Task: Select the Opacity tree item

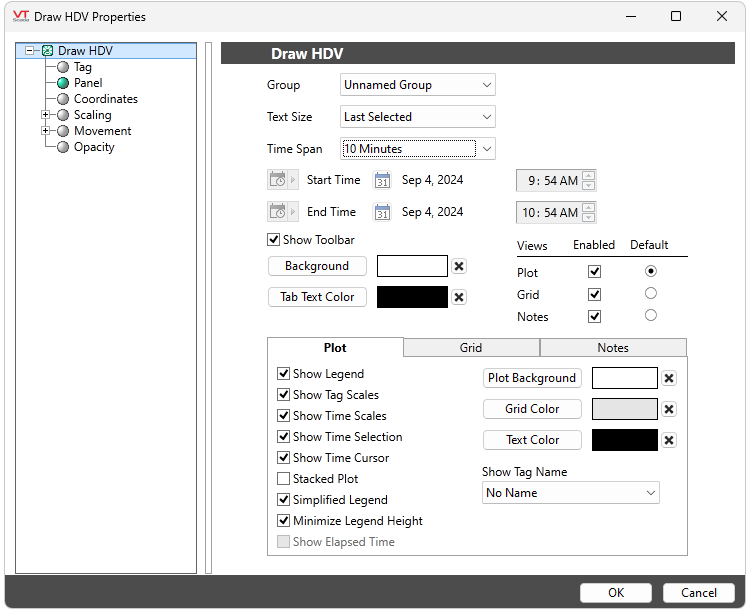Action: (94, 147)
